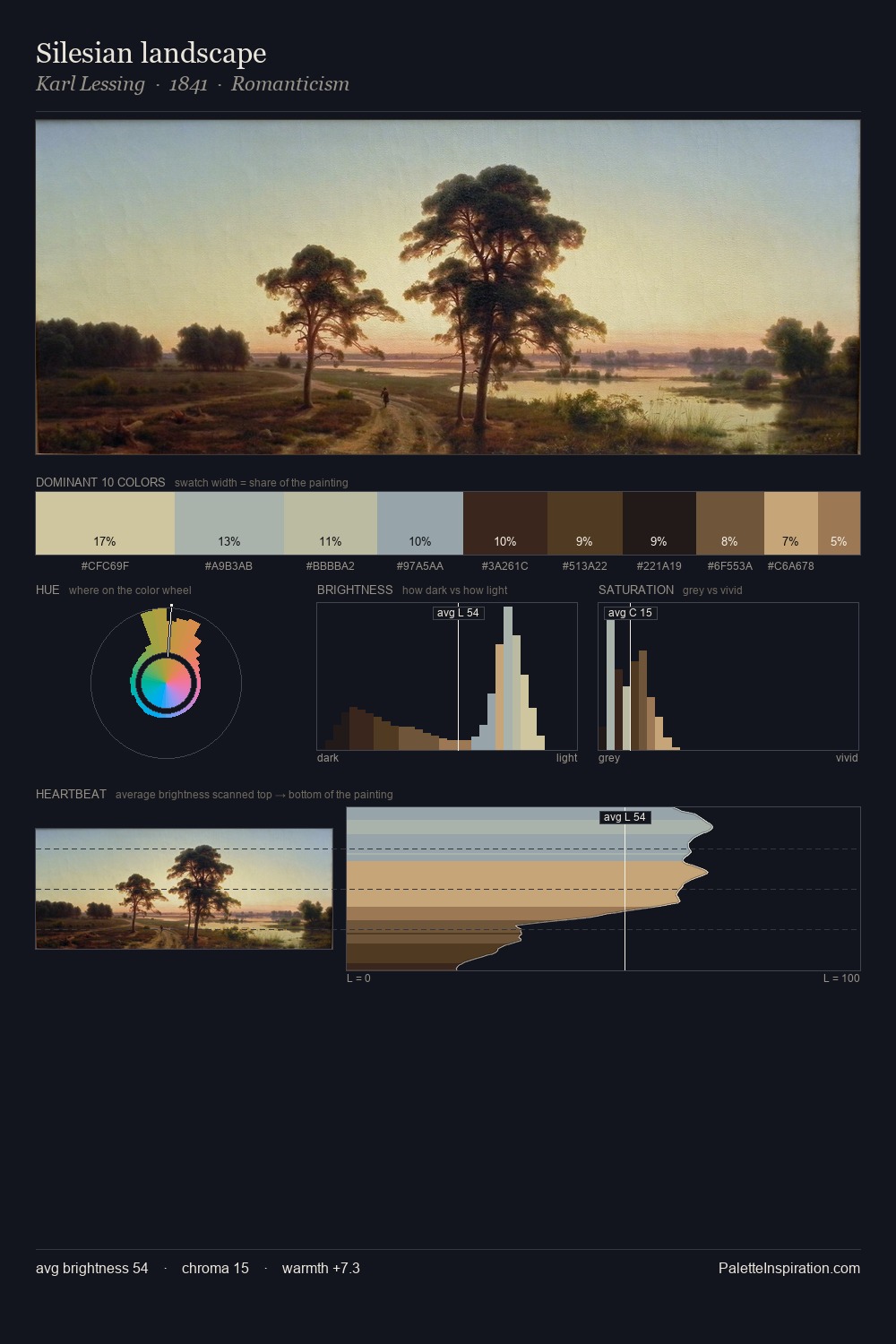This screenshot has width=896, height=1344.
Task: Click the hex code '#CFC69F' text
Action: coord(105,566)
